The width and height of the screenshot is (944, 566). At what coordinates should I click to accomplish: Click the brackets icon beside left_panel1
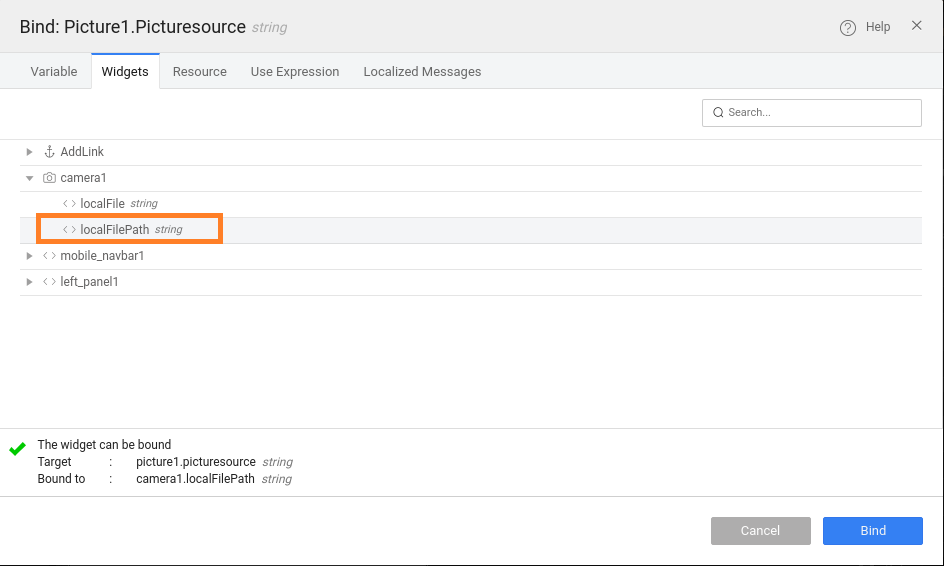coord(49,282)
